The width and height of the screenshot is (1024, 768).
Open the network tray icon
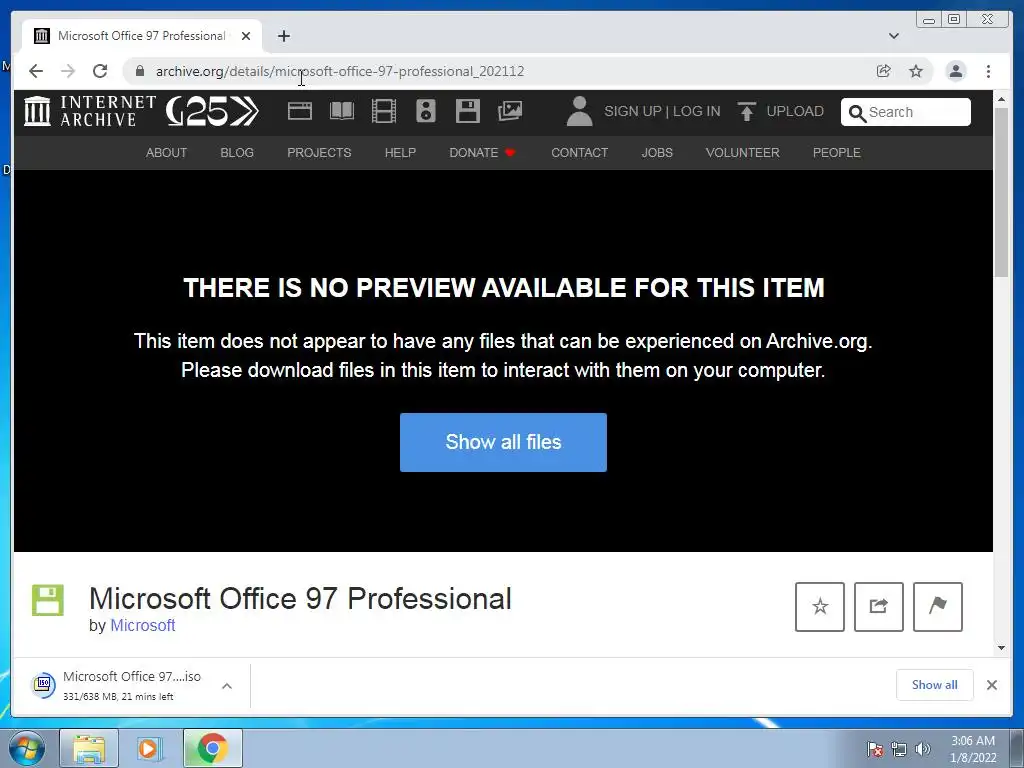tap(899, 749)
